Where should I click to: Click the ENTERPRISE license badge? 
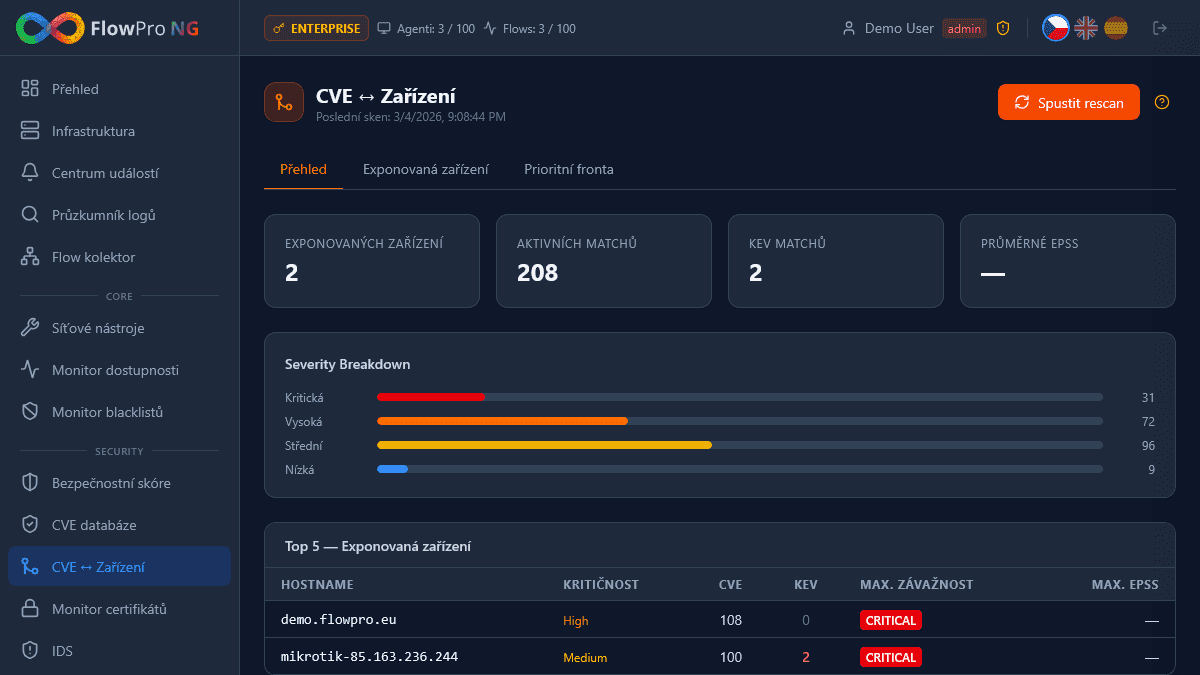pyautogui.click(x=317, y=28)
